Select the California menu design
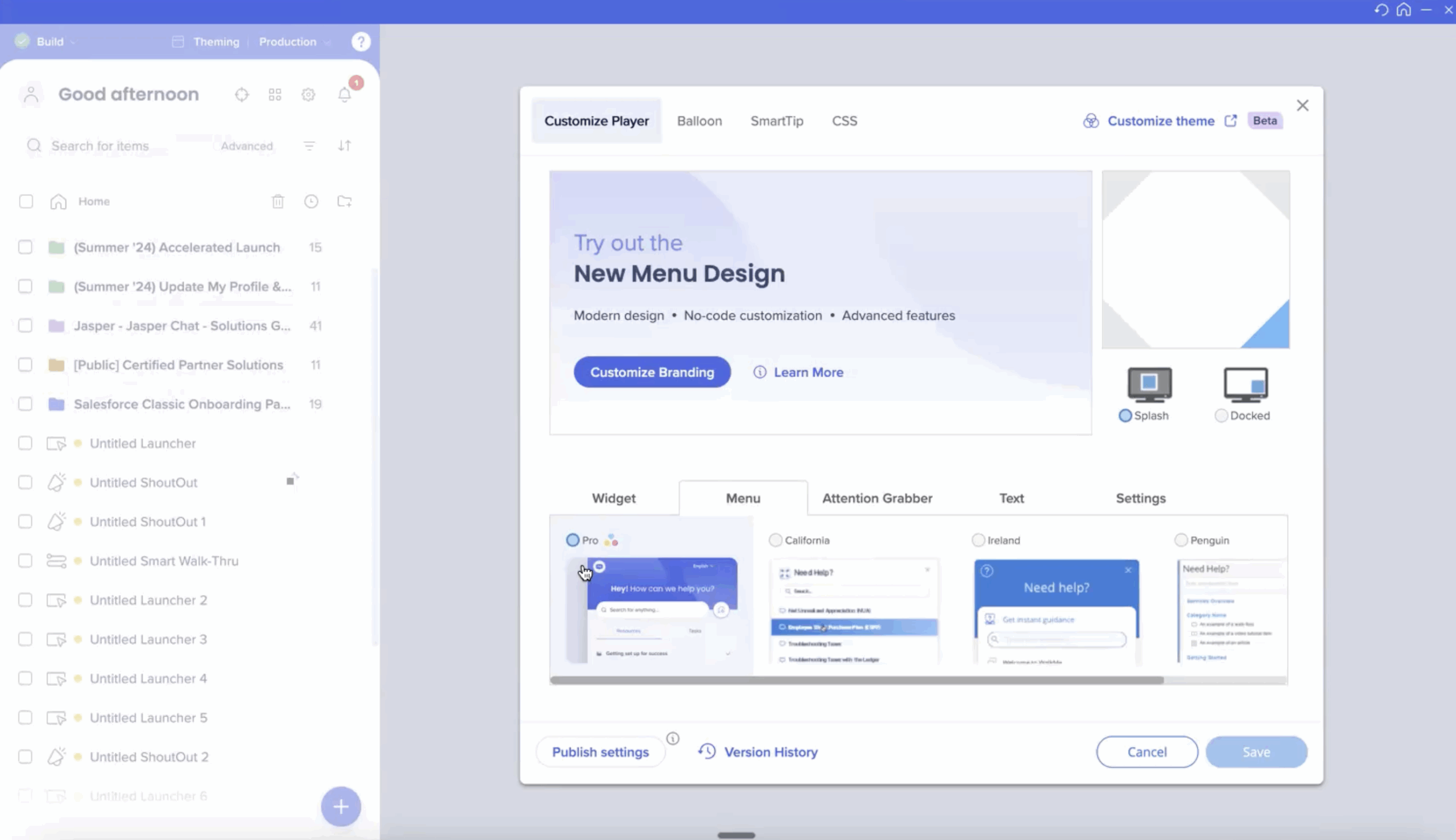This screenshot has height=840, width=1456. (776, 541)
